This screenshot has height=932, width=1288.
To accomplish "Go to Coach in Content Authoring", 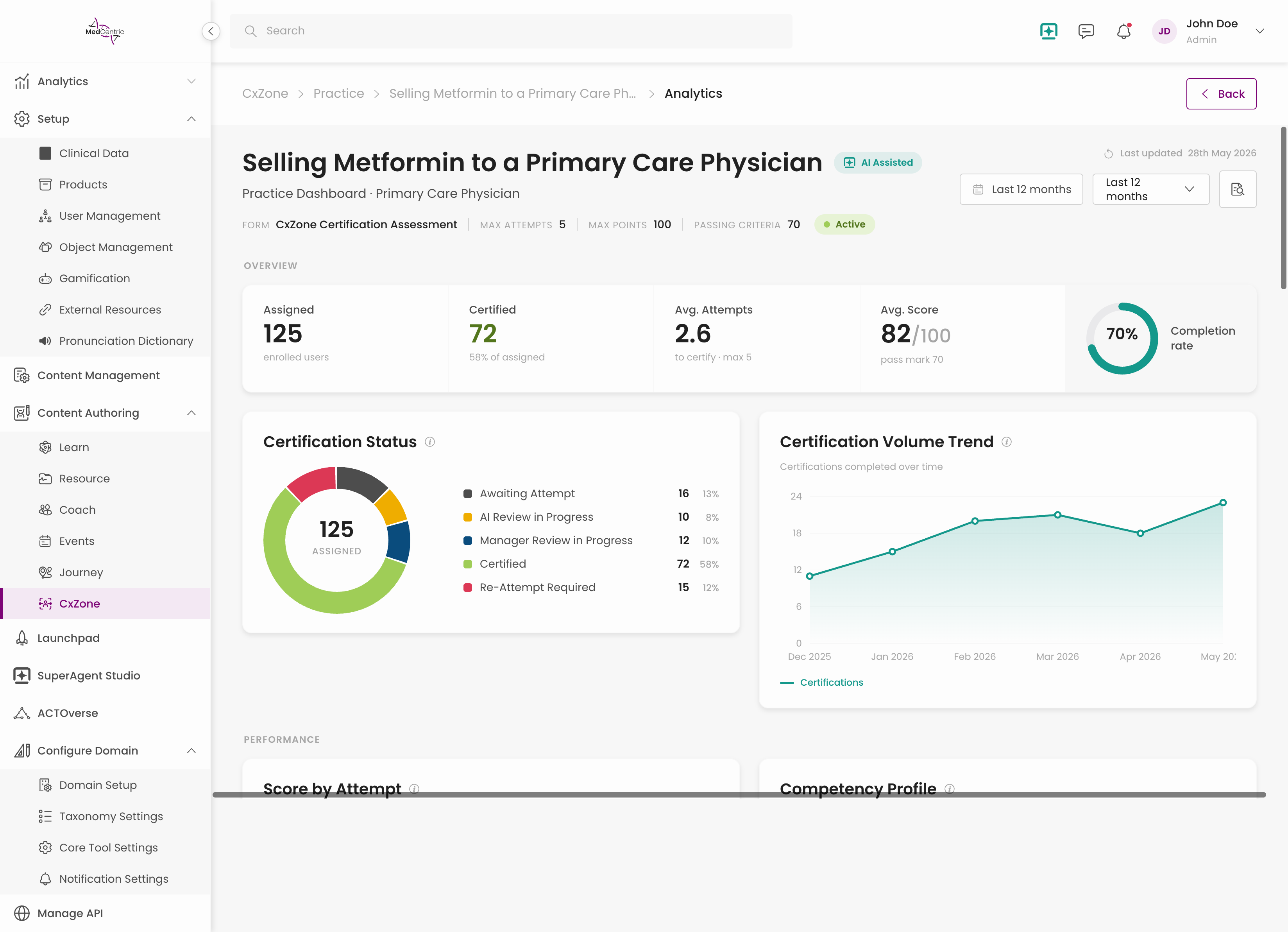I will (105, 510).
